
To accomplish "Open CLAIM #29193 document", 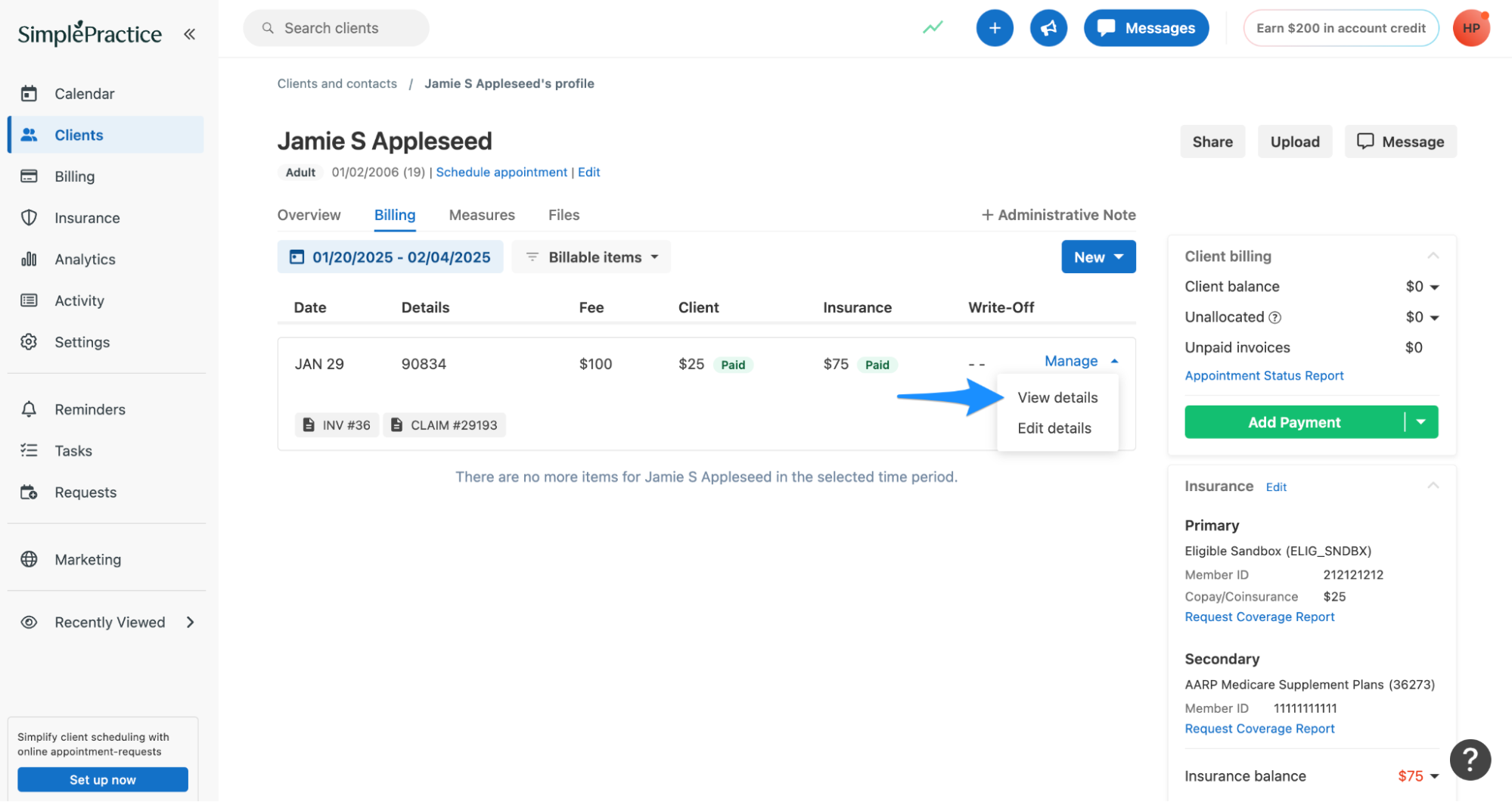I will (444, 425).
